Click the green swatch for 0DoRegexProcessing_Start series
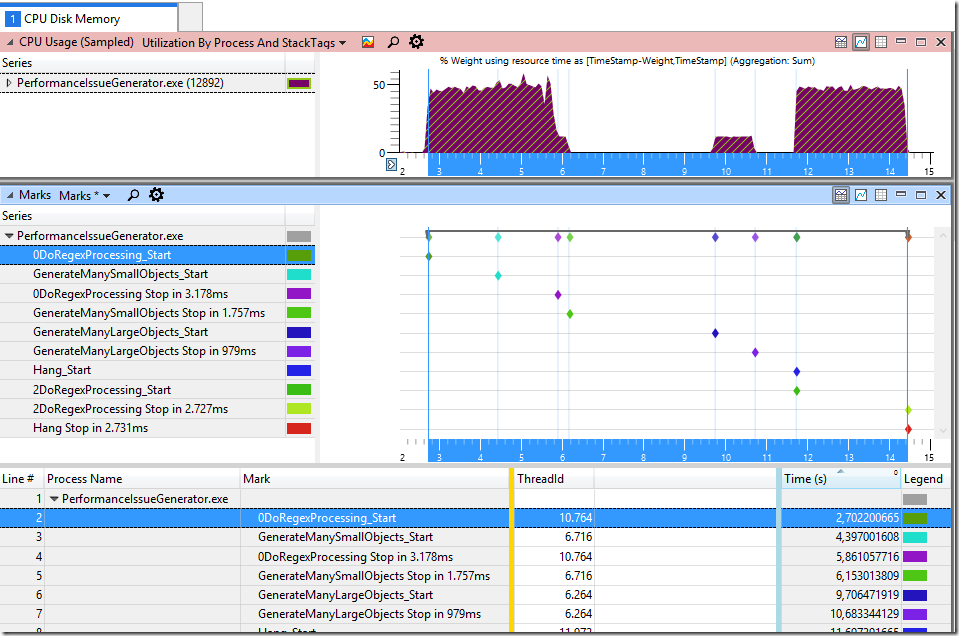Viewport: 959px width, 636px height. click(x=299, y=256)
